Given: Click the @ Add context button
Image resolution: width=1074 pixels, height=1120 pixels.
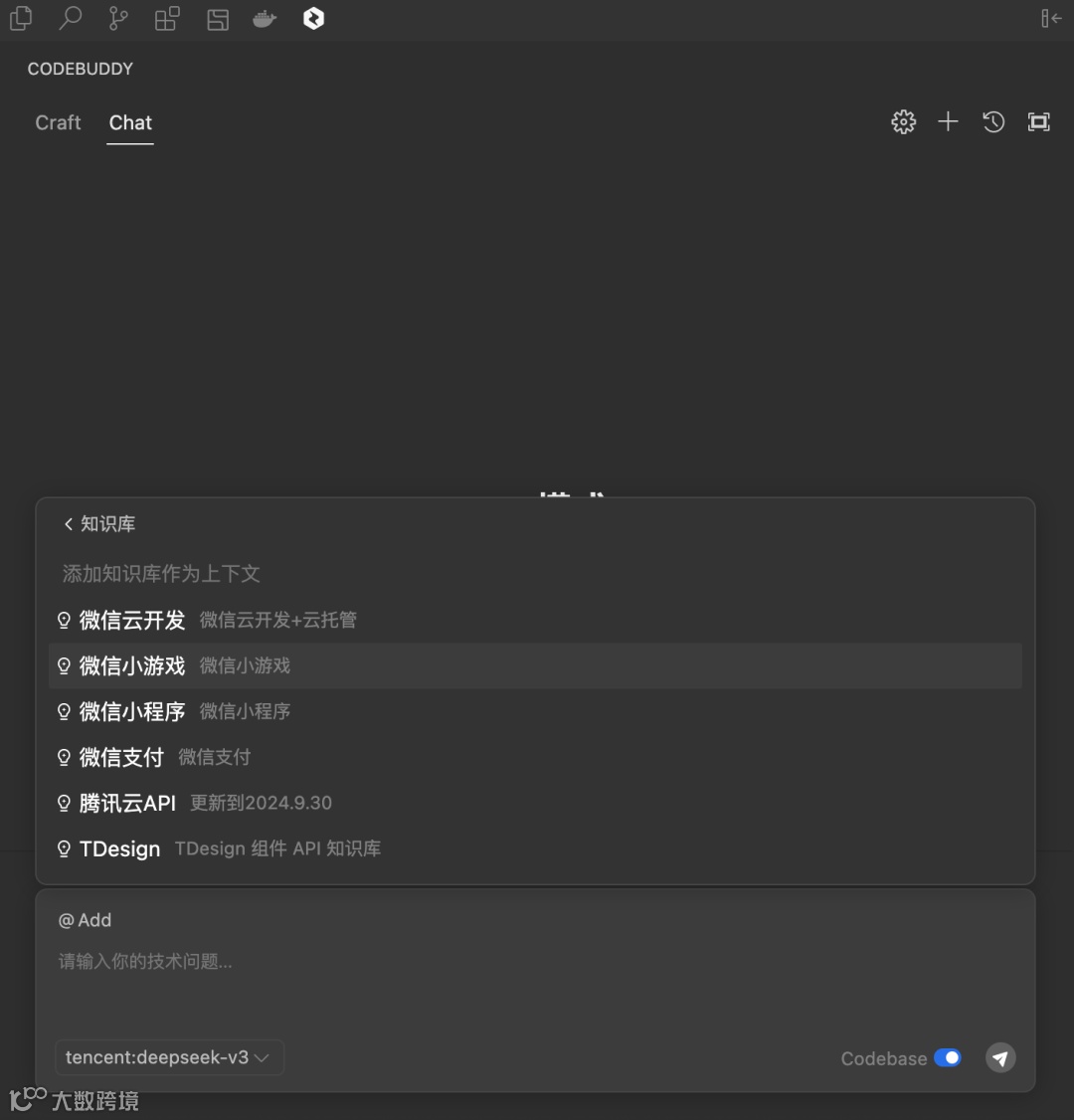Looking at the screenshot, I should pyautogui.click(x=85, y=920).
